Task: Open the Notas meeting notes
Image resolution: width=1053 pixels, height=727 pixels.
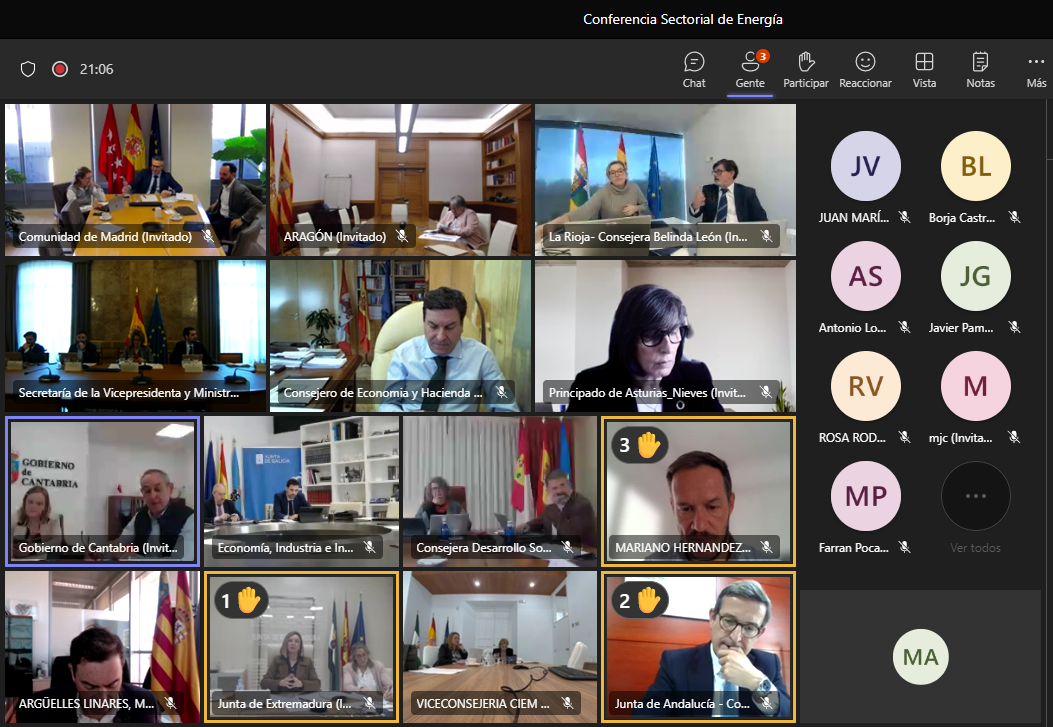Action: click(x=980, y=69)
